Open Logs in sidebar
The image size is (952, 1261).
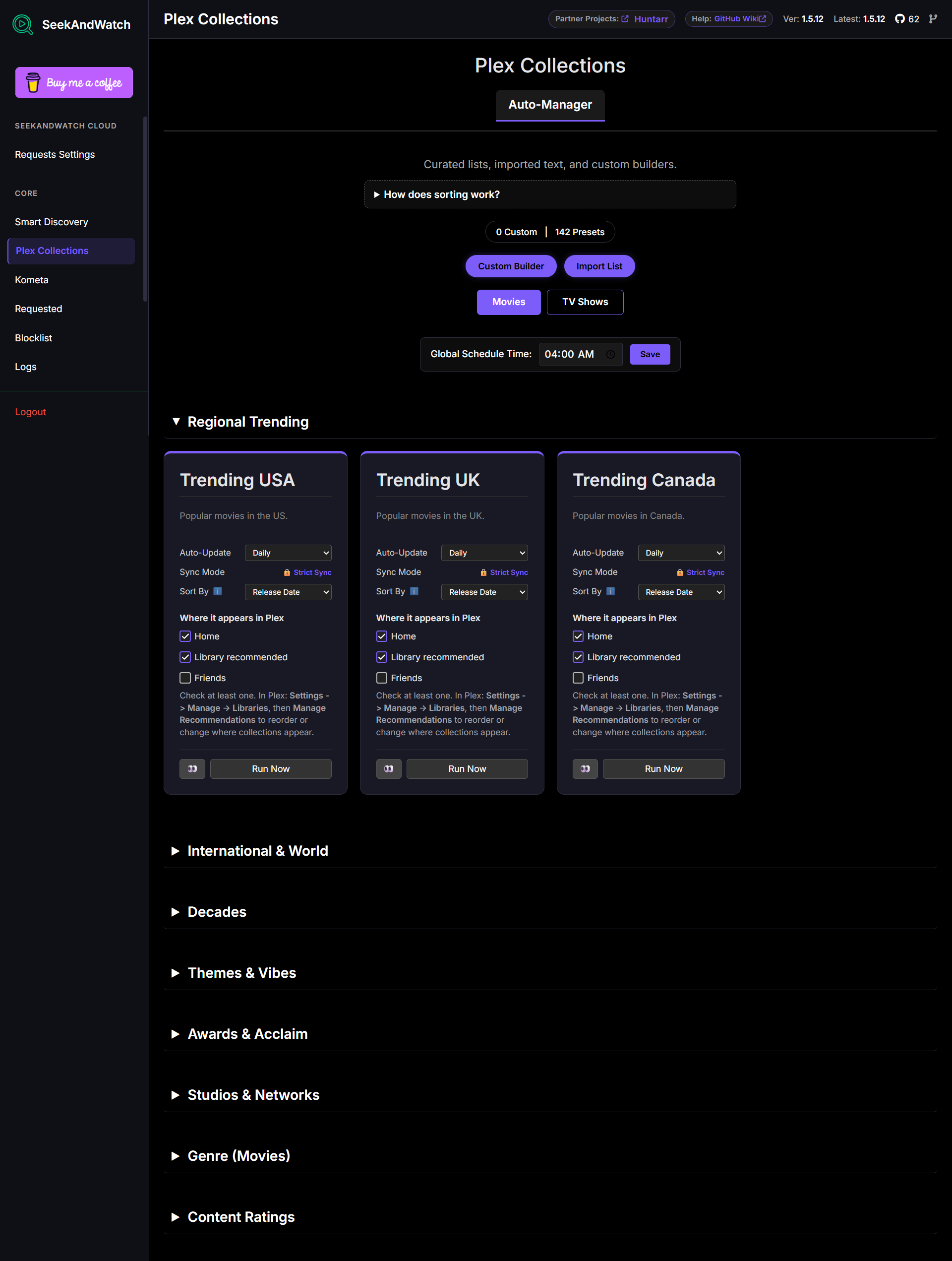tap(71, 367)
